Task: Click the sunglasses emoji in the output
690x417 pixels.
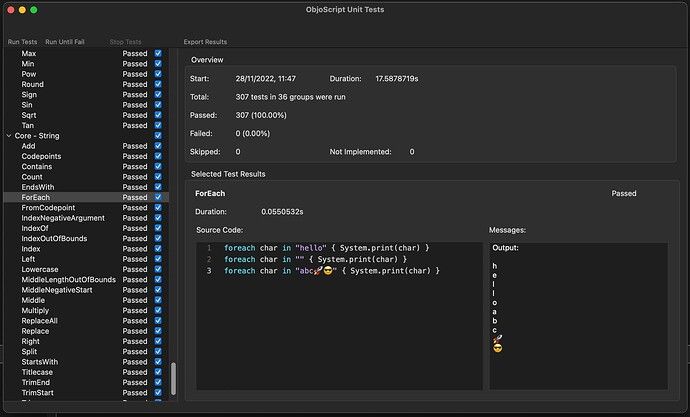Action: click(498, 348)
